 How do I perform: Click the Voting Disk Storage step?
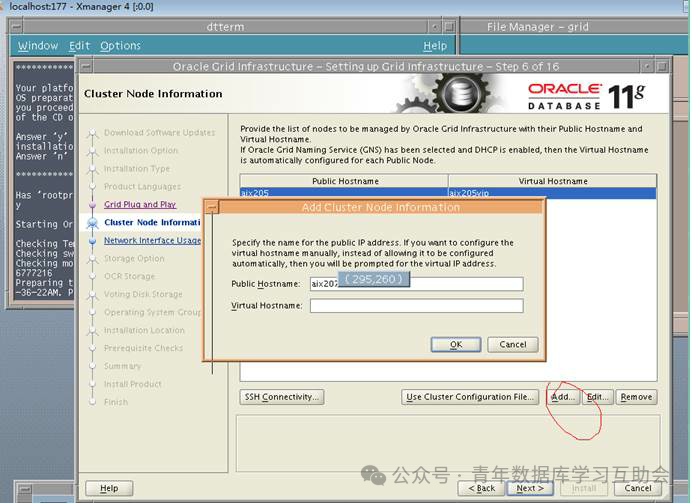click(143, 294)
